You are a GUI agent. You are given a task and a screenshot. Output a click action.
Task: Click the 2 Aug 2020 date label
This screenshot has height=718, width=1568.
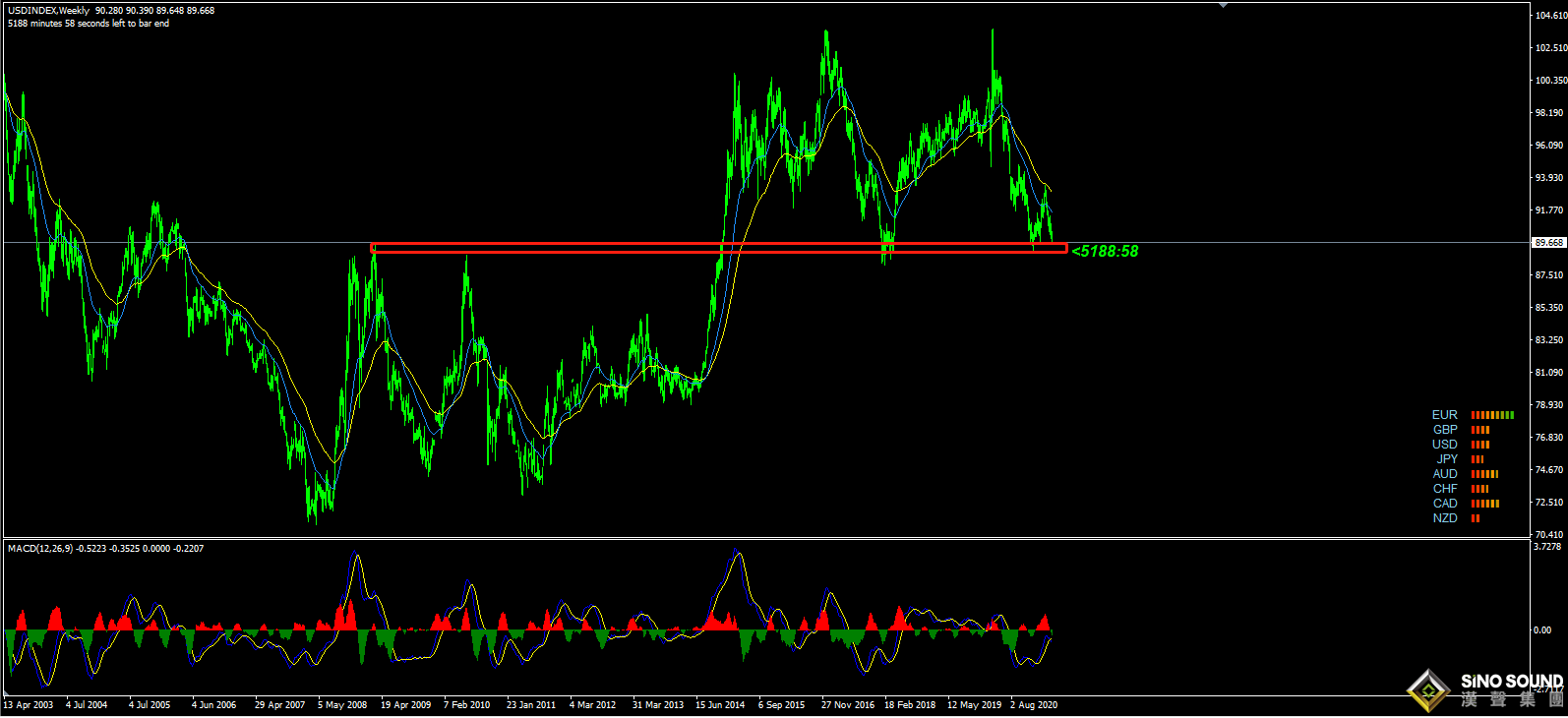1034,704
